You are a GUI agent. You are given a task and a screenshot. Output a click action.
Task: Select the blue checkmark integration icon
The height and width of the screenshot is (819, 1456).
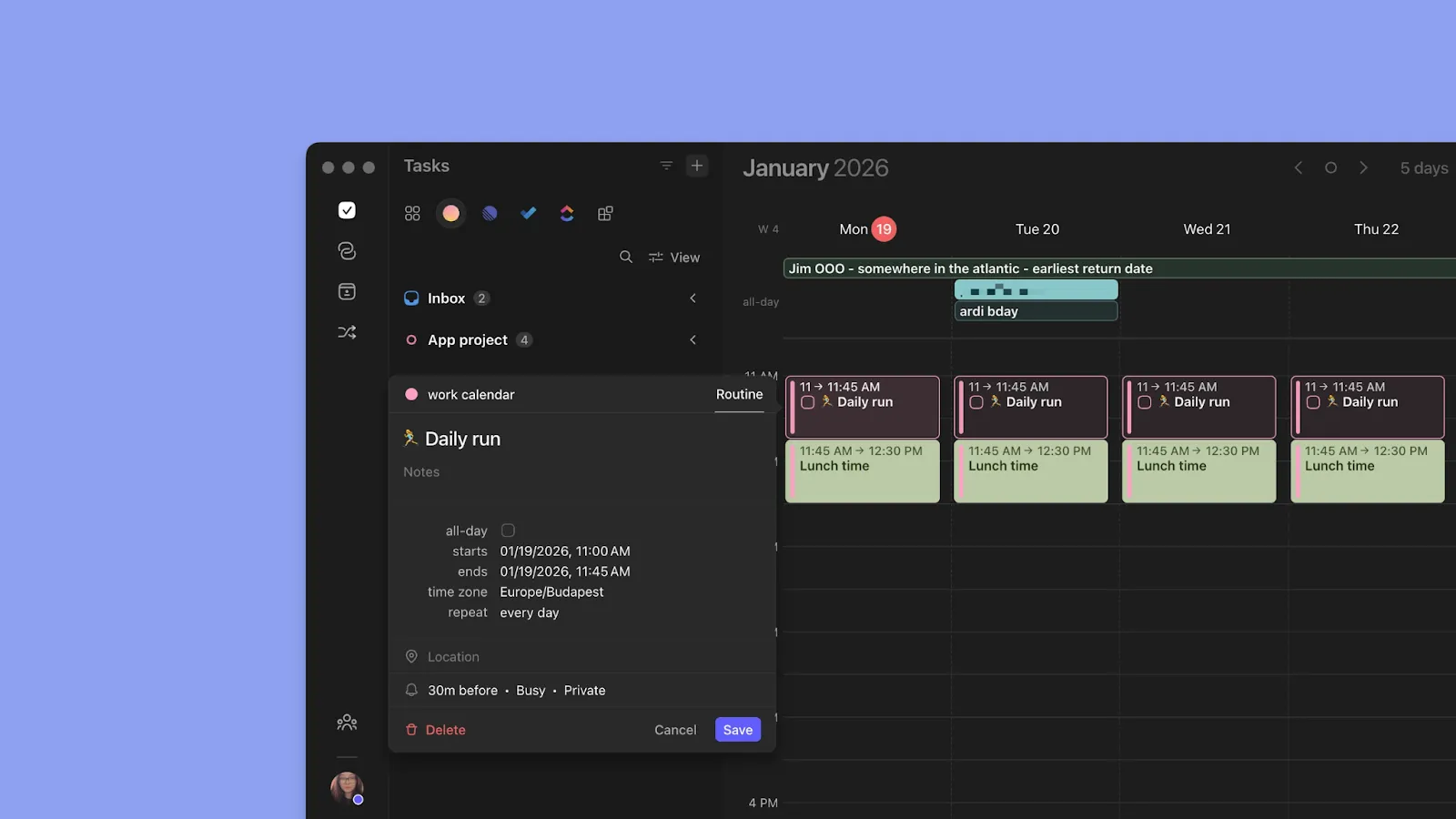[x=528, y=213]
